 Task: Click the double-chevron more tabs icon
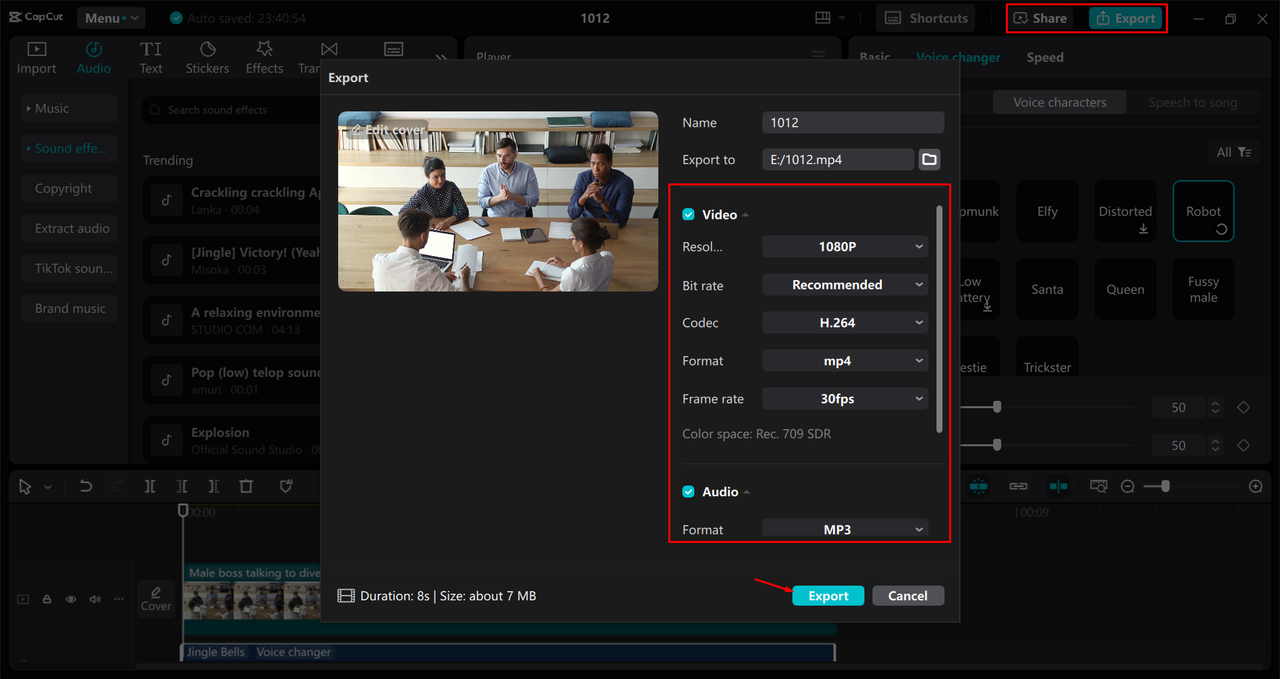[441, 58]
